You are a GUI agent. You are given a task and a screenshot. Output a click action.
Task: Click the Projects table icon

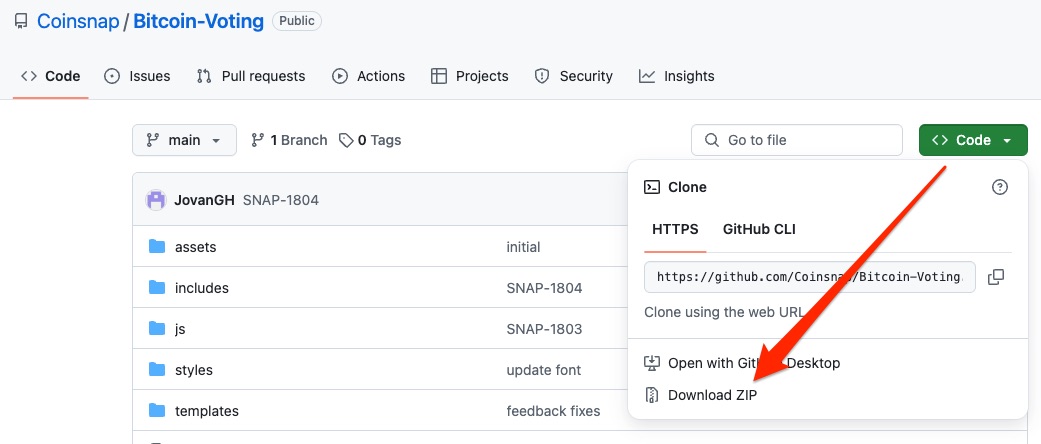click(x=439, y=76)
